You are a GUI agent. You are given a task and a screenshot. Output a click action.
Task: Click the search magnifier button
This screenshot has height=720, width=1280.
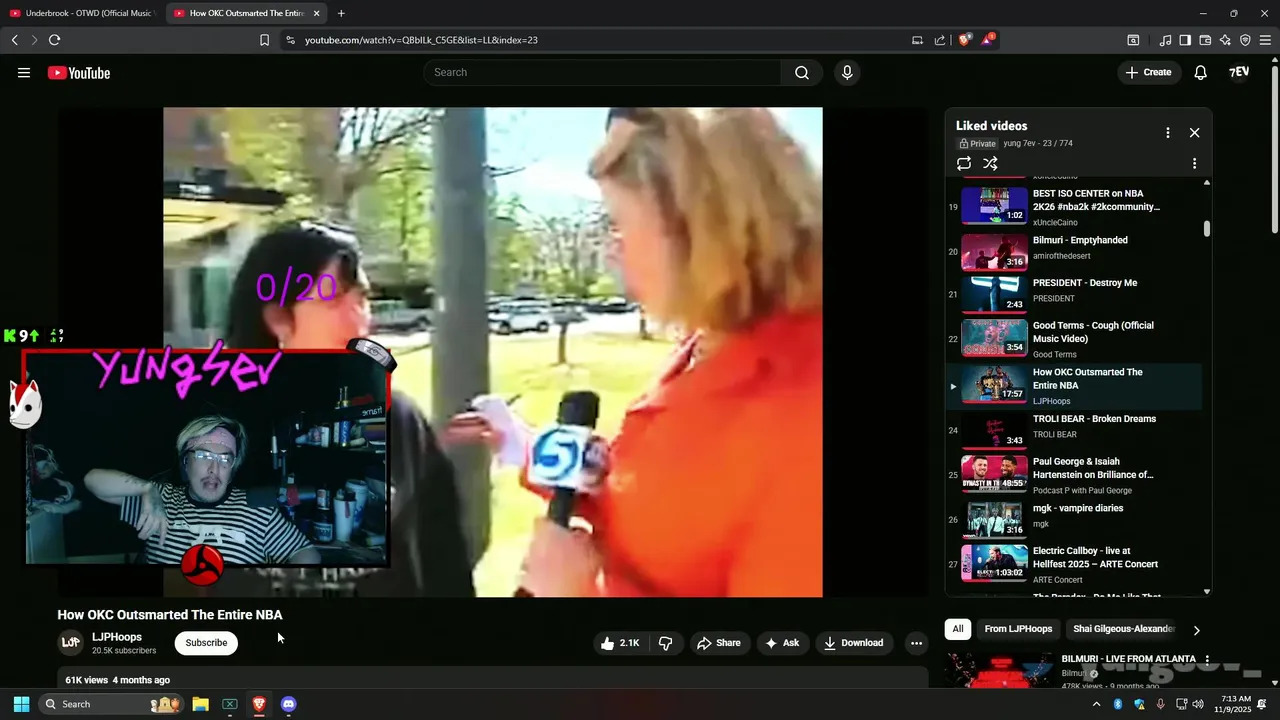802,72
